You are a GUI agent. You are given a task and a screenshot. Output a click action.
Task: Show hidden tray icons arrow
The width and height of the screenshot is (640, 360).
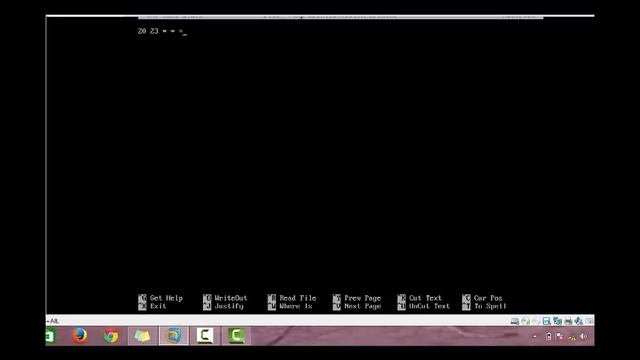(x=535, y=336)
